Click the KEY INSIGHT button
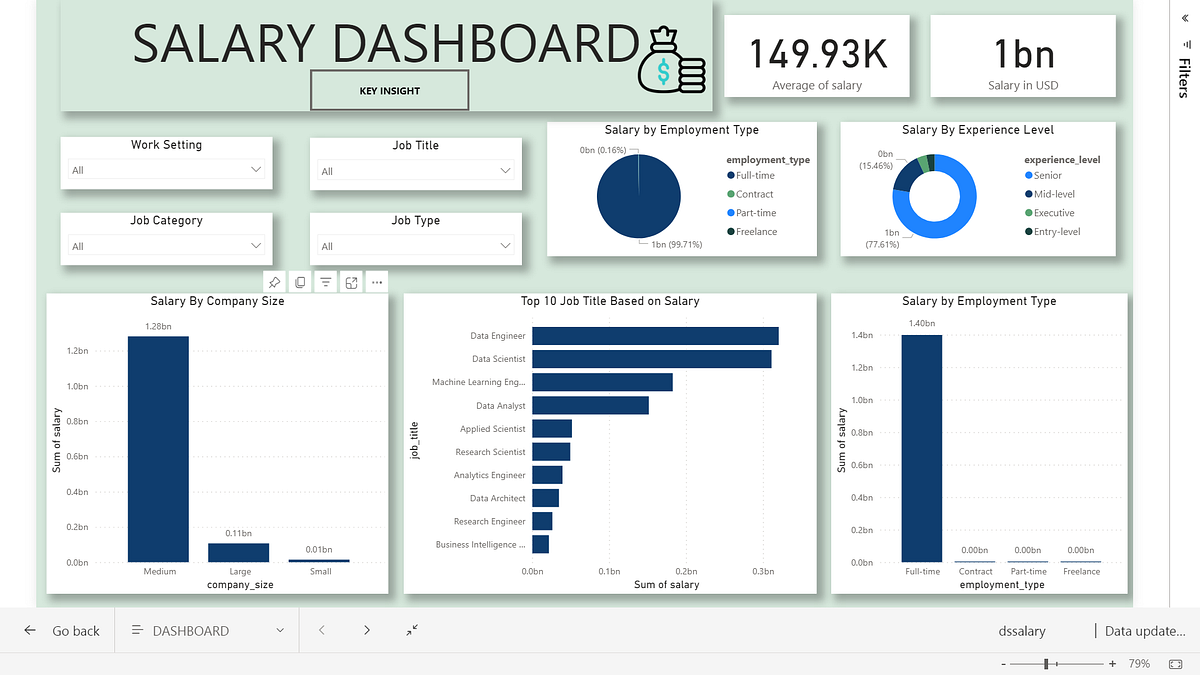This screenshot has height=675, width=1200. [389, 90]
